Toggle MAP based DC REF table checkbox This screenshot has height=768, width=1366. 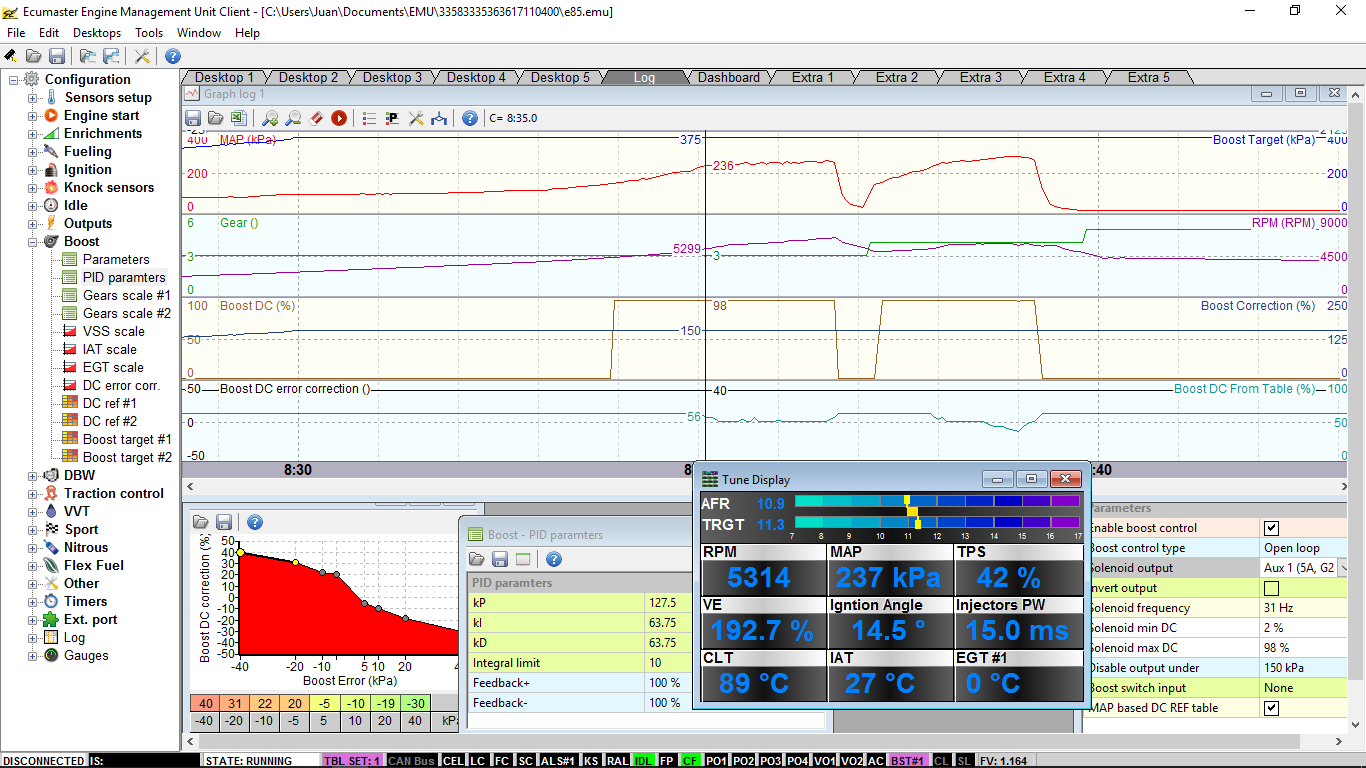coord(1271,708)
